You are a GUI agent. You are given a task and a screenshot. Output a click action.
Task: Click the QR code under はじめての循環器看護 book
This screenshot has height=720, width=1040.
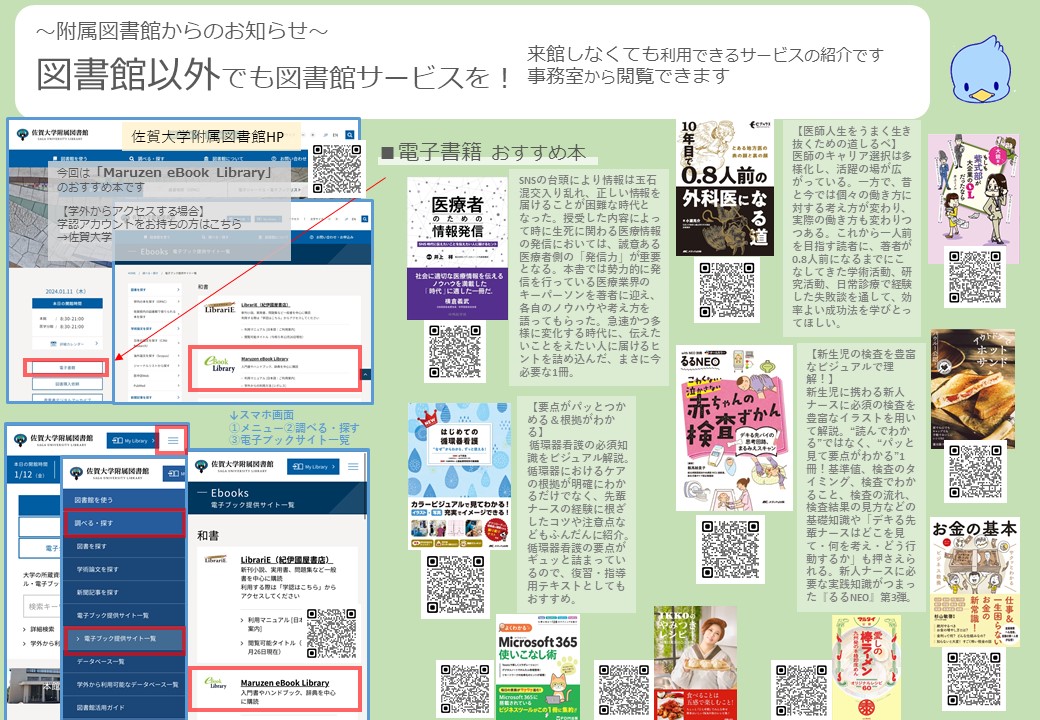coord(455,585)
